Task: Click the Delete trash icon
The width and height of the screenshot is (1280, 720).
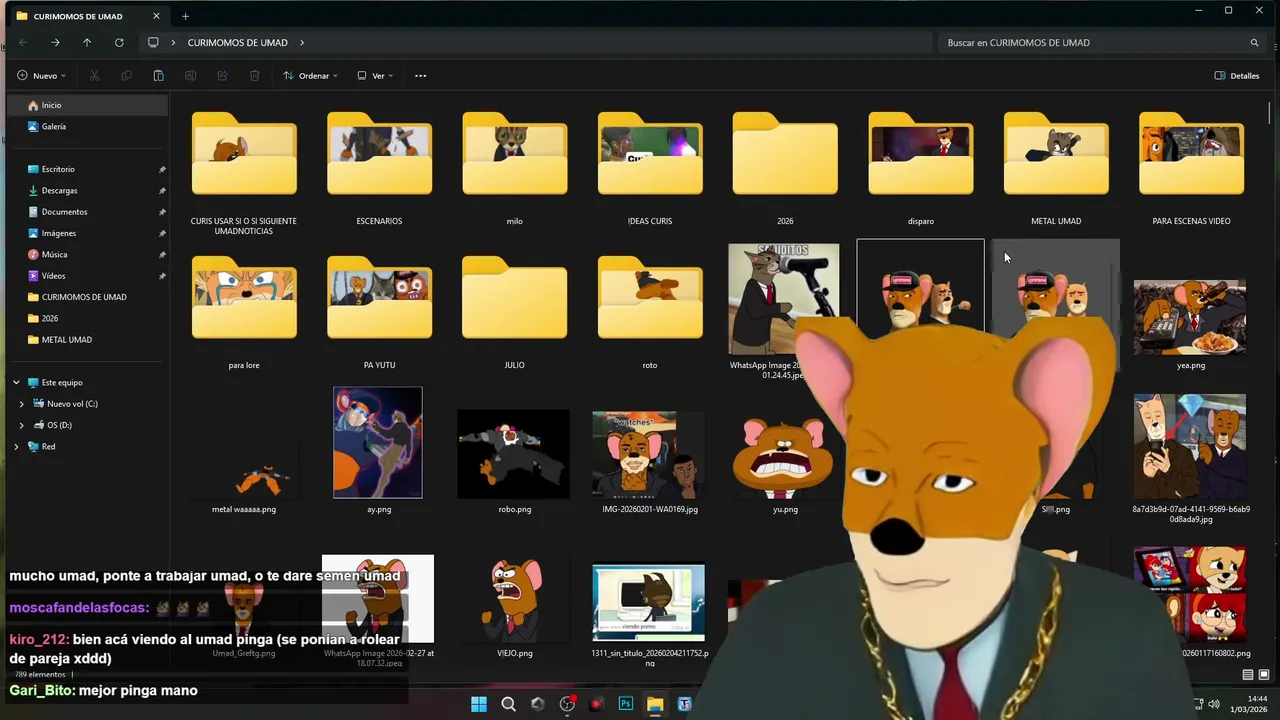Action: coord(254,76)
